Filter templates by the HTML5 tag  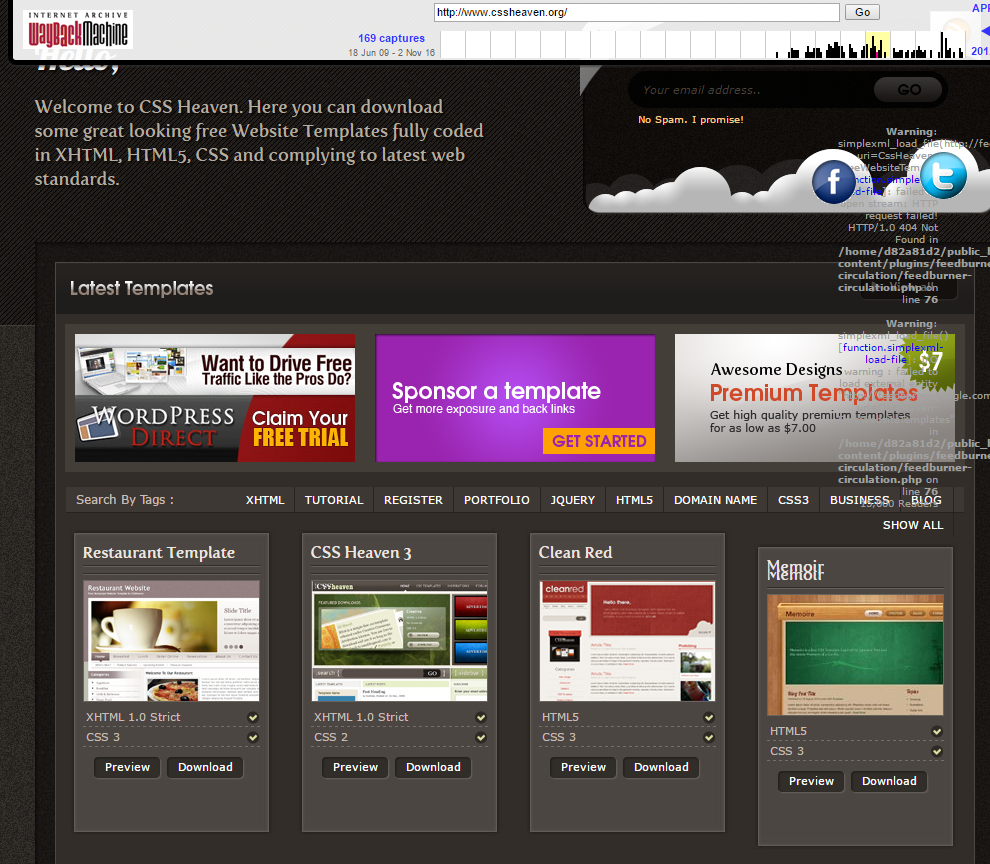[x=635, y=500]
